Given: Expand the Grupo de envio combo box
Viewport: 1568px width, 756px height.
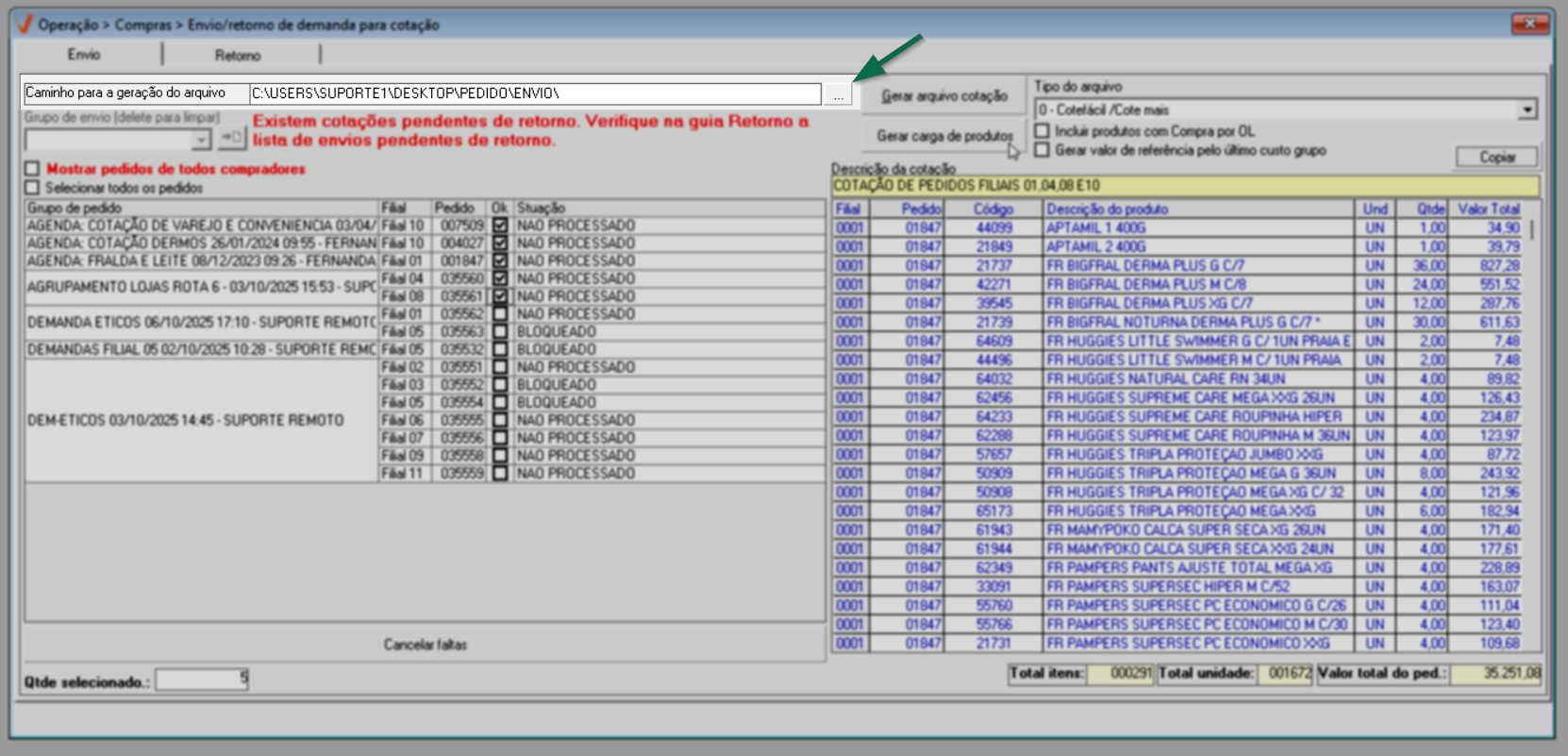Looking at the screenshot, I should pyautogui.click(x=200, y=140).
